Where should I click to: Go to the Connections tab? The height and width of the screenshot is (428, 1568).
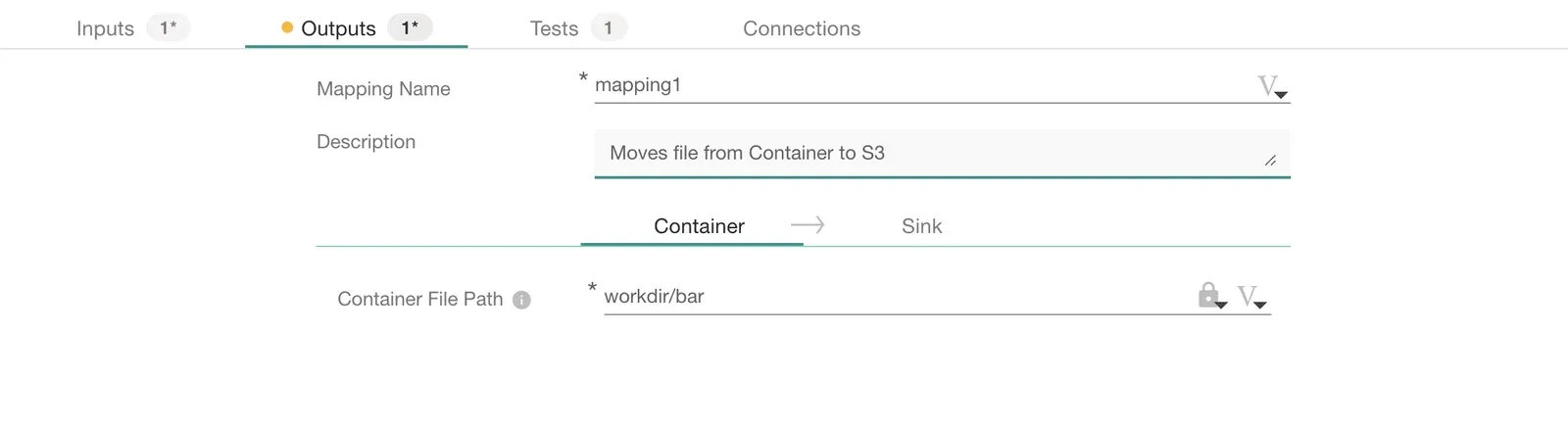click(x=802, y=28)
